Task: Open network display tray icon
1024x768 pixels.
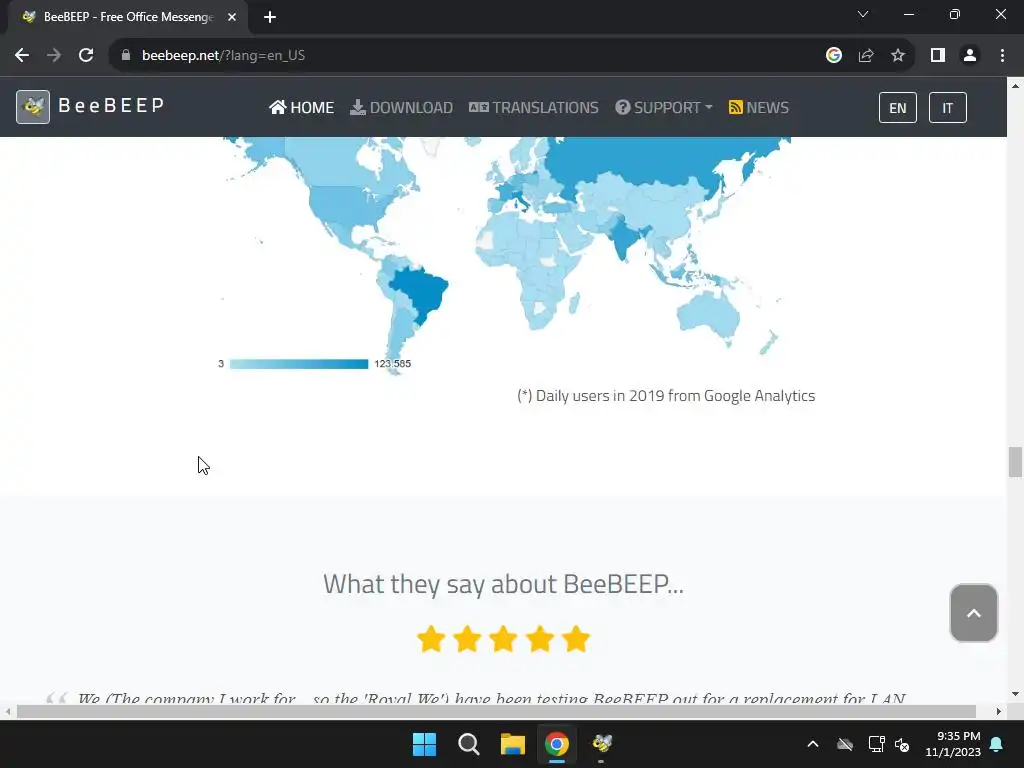Action: pos(876,744)
